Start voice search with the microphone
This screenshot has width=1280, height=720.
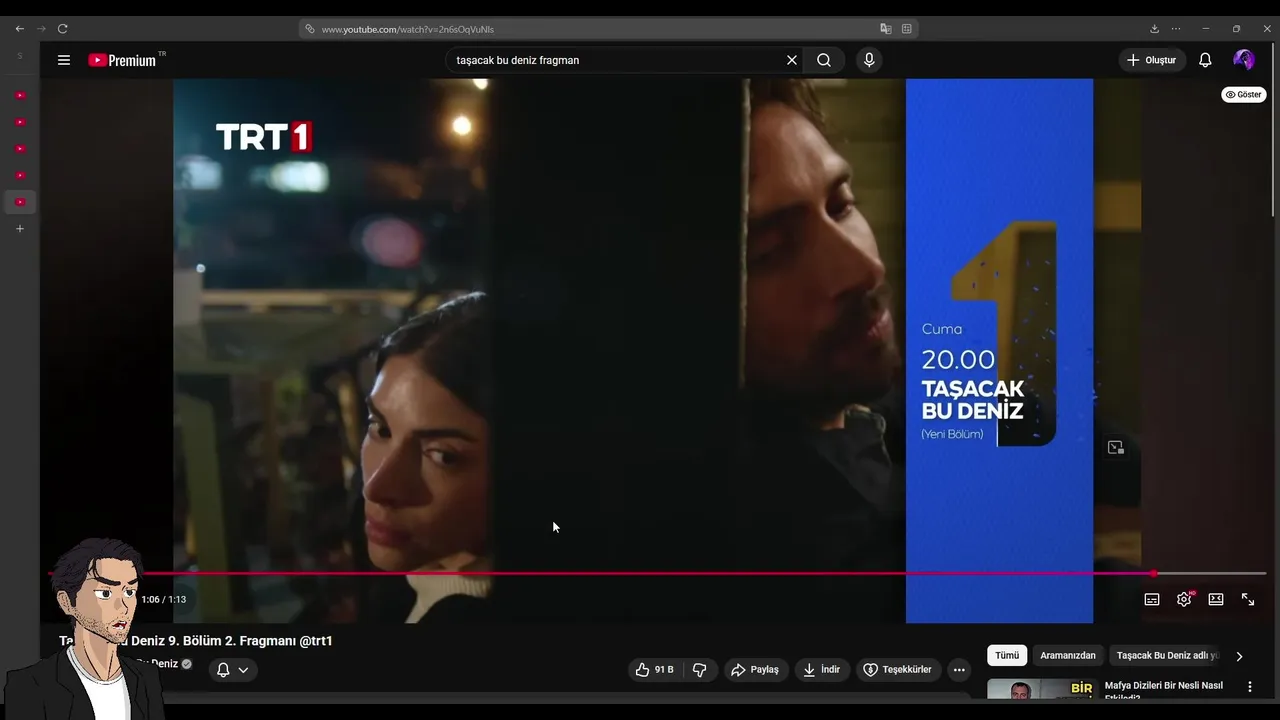pos(869,60)
